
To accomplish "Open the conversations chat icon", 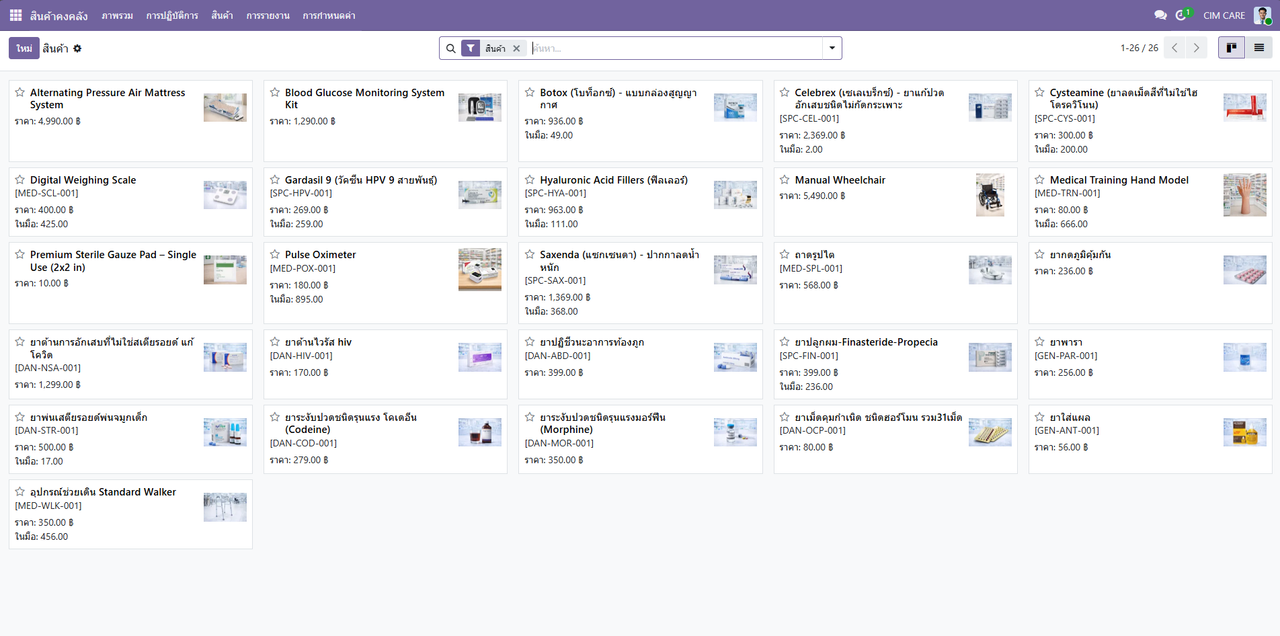I will (x=1160, y=15).
